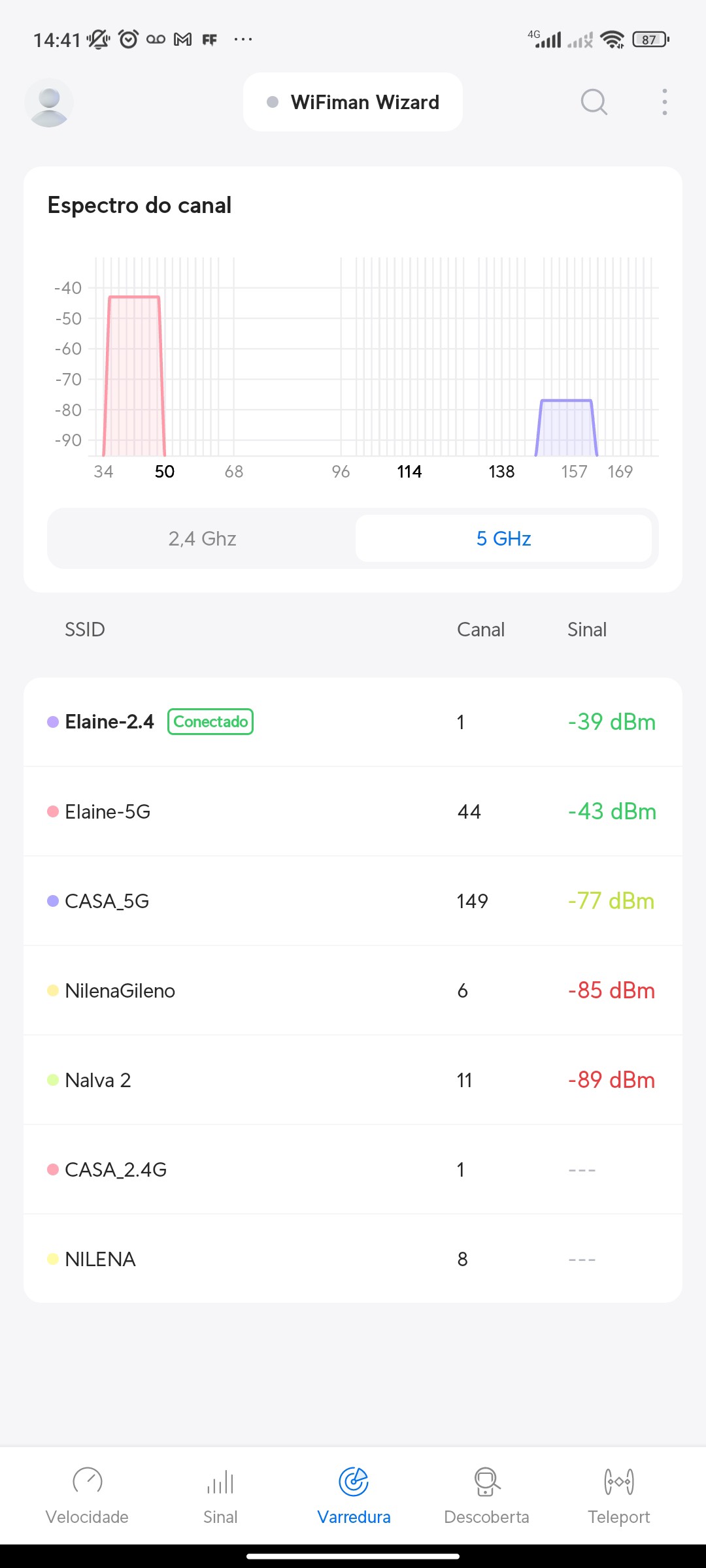The image size is (706, 1568).
Task: Tap the search magnifier icon
Action: coord(594,103)
